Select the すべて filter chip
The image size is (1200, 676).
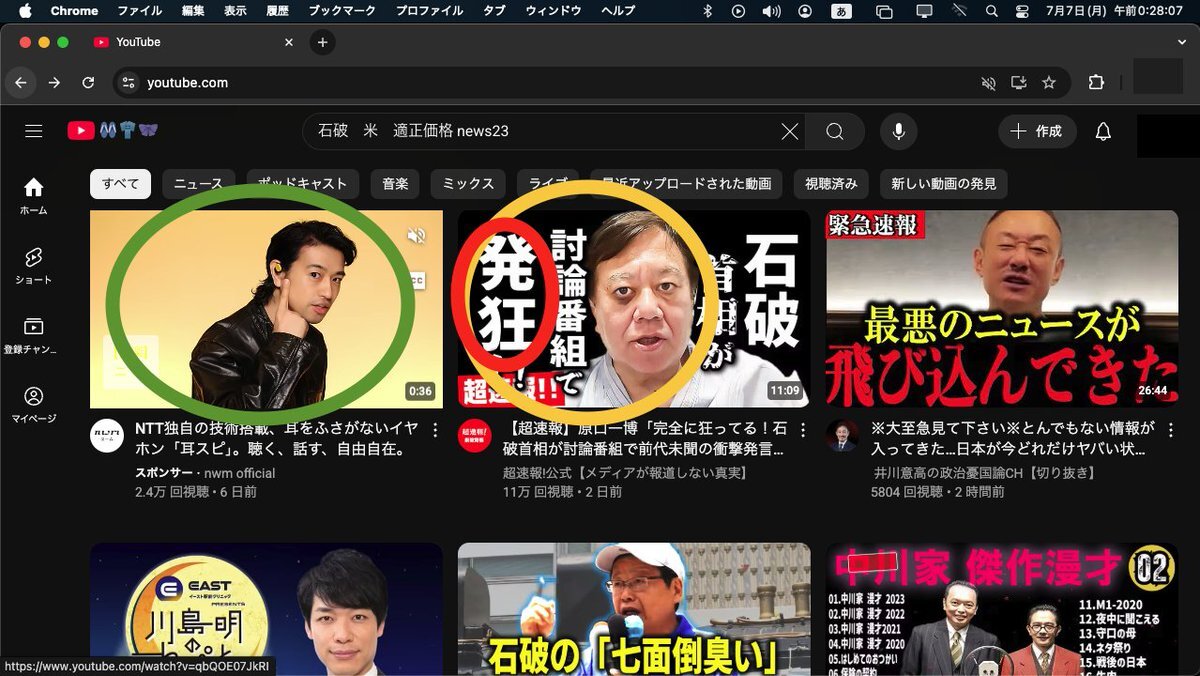(120, 184)
